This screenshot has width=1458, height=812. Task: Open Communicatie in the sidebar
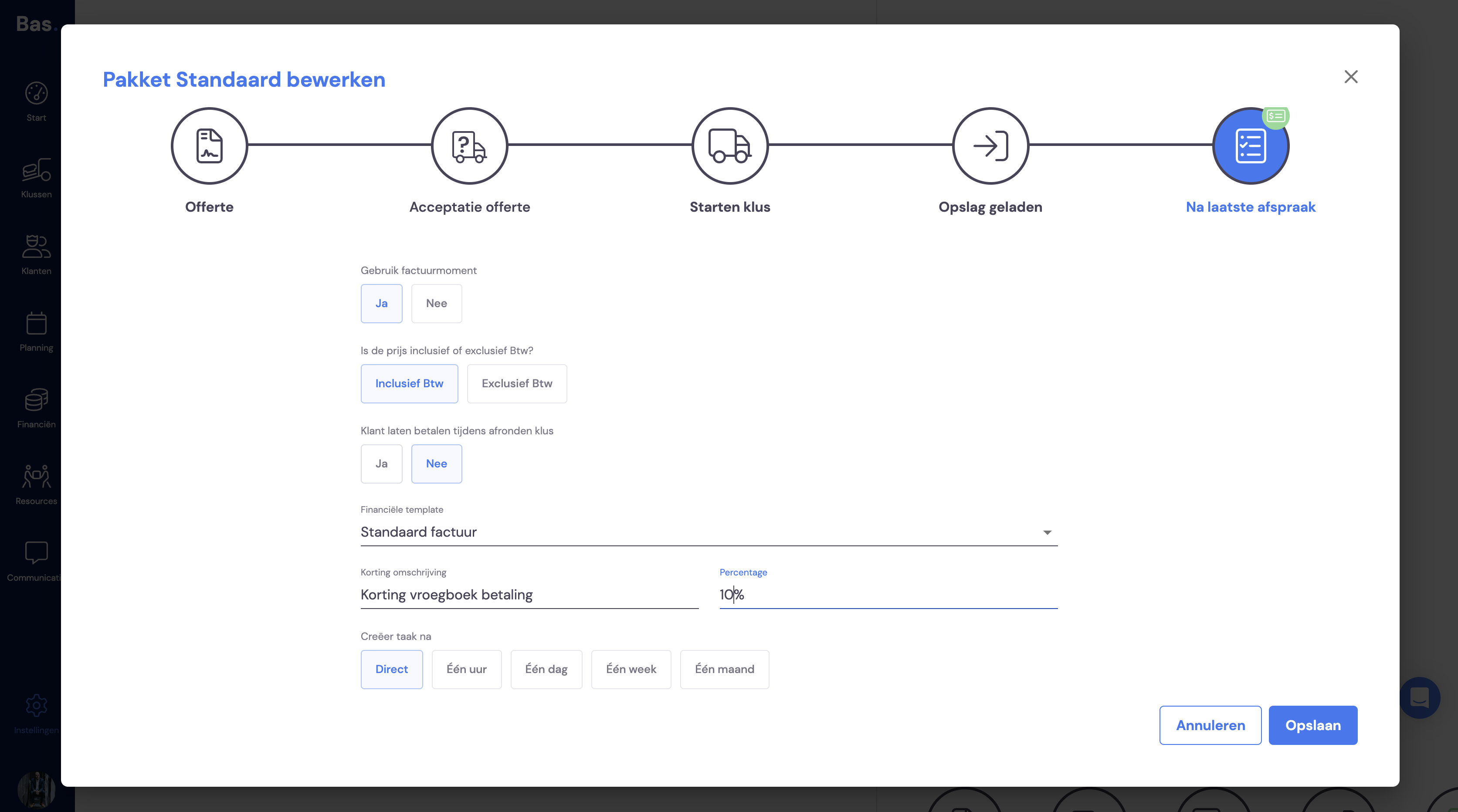(34, 562)
